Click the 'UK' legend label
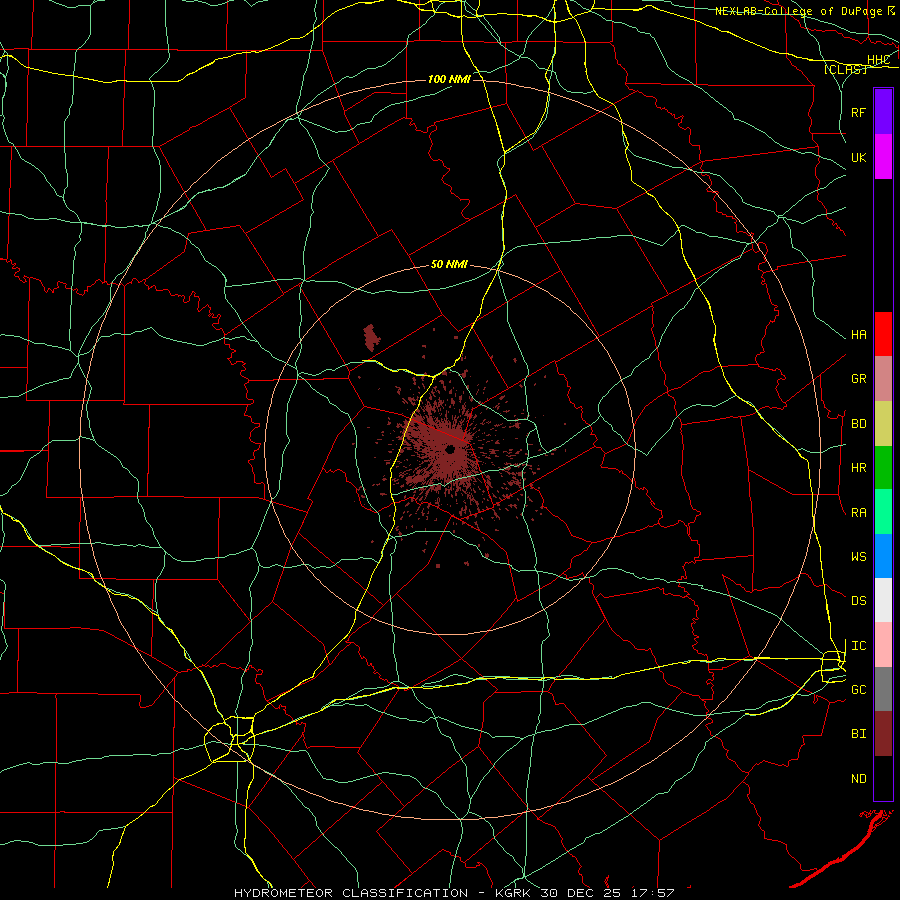Screen dimensions: 900x900 tap(858, 158)
